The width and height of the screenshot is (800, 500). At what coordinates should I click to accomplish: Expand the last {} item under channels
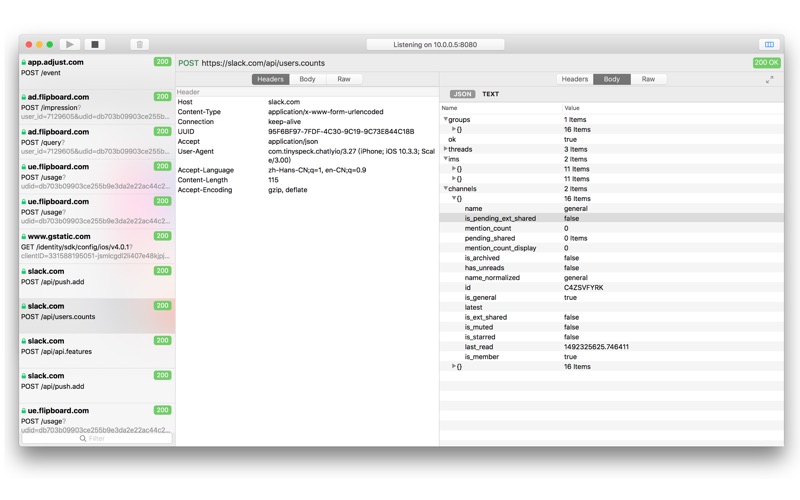tap(454, 366)
